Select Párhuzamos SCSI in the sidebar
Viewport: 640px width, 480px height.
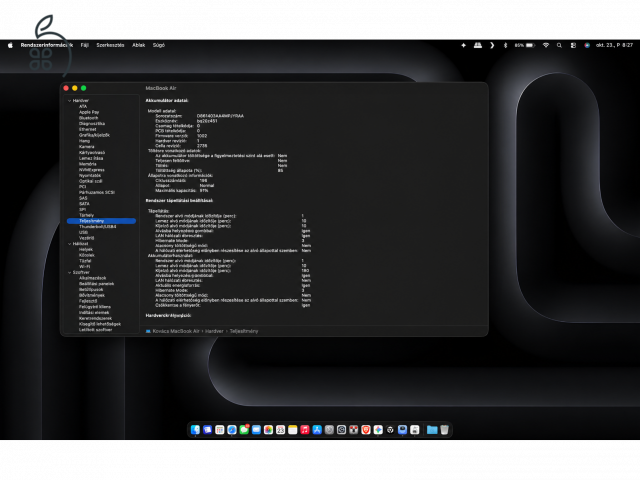tap(97, 192)
